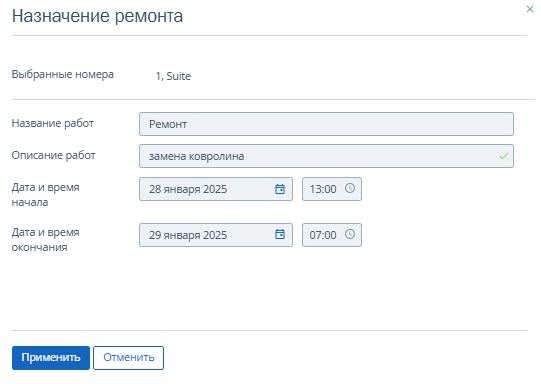Close the Назначение ремонта dialog

coord(530,9)
